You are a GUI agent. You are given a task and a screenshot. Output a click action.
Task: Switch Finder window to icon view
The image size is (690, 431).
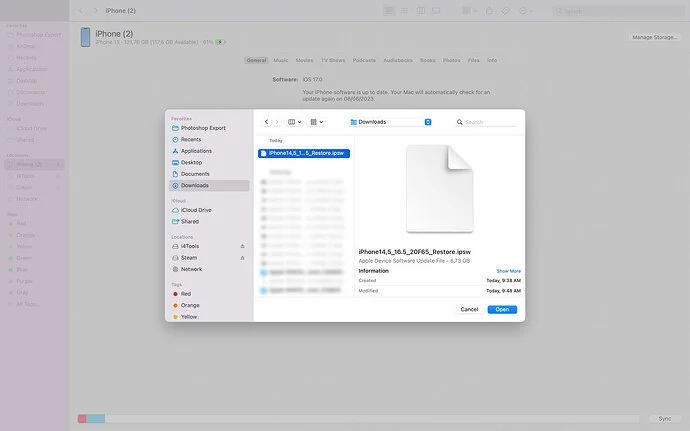389,11
